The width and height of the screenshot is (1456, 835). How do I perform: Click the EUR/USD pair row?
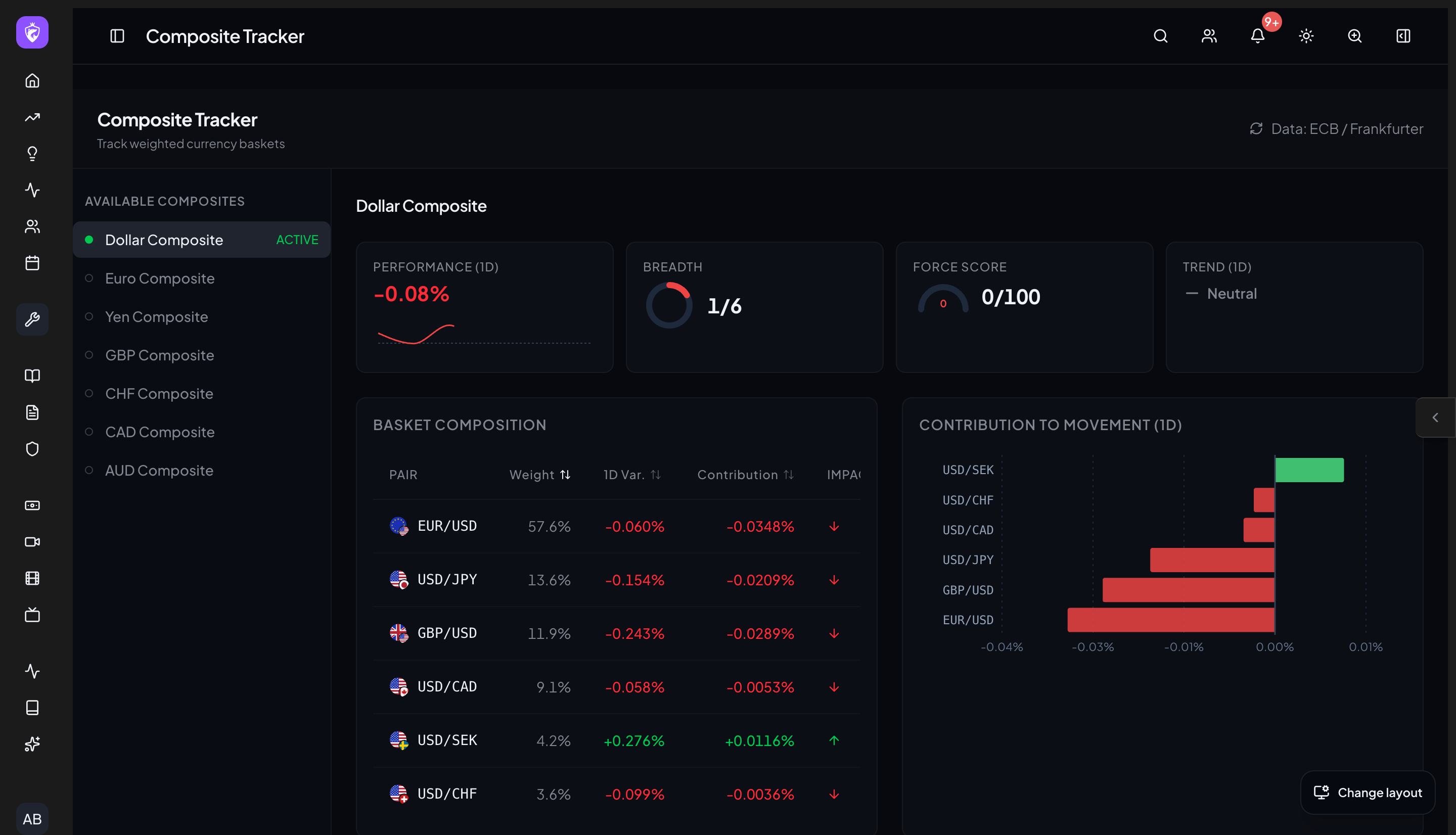point(616,526)
